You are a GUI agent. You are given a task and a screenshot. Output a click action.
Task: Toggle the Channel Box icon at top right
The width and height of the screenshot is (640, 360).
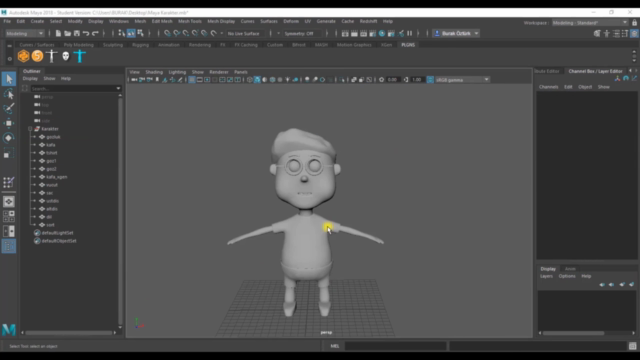click(x=634, y=33)
